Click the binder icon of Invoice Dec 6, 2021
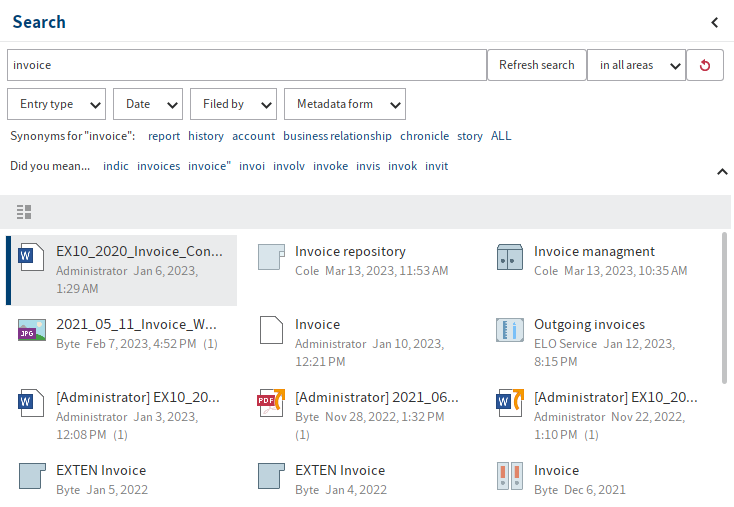Screen dimensions: 734x507 (x=510, y=476)
